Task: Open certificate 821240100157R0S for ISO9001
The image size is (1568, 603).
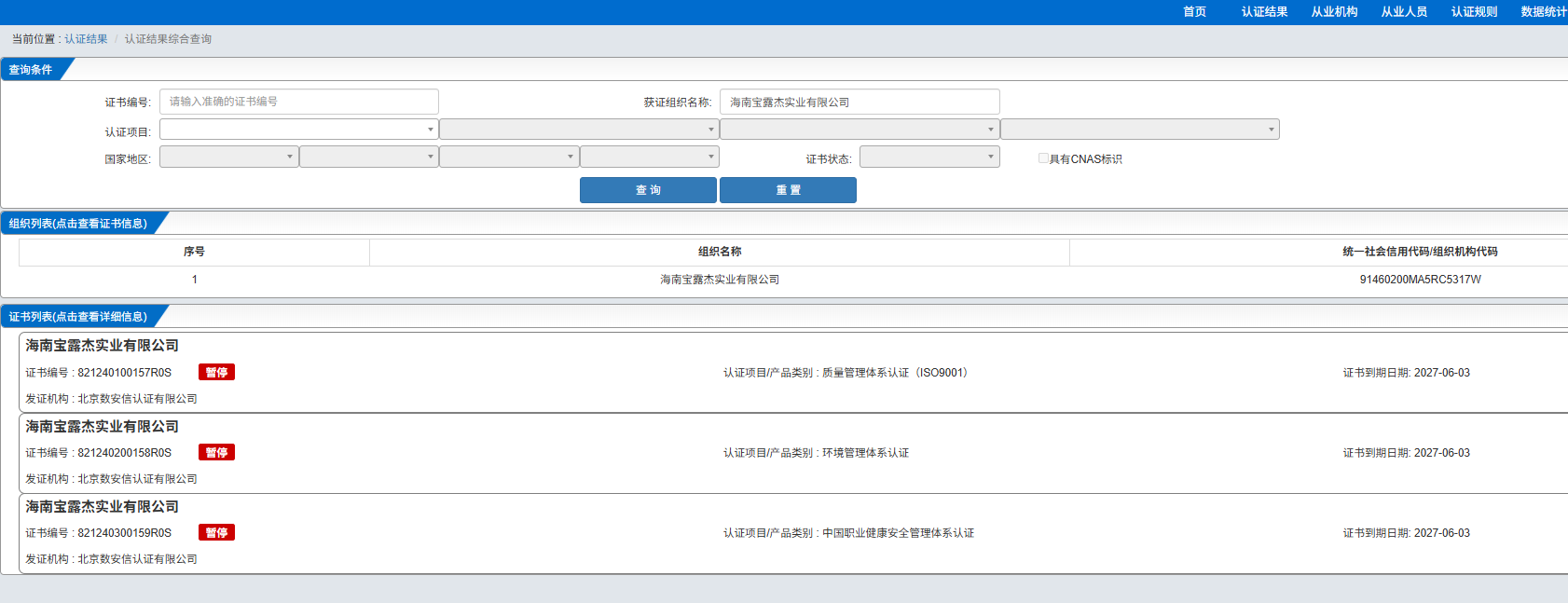Action: [124, 373]
